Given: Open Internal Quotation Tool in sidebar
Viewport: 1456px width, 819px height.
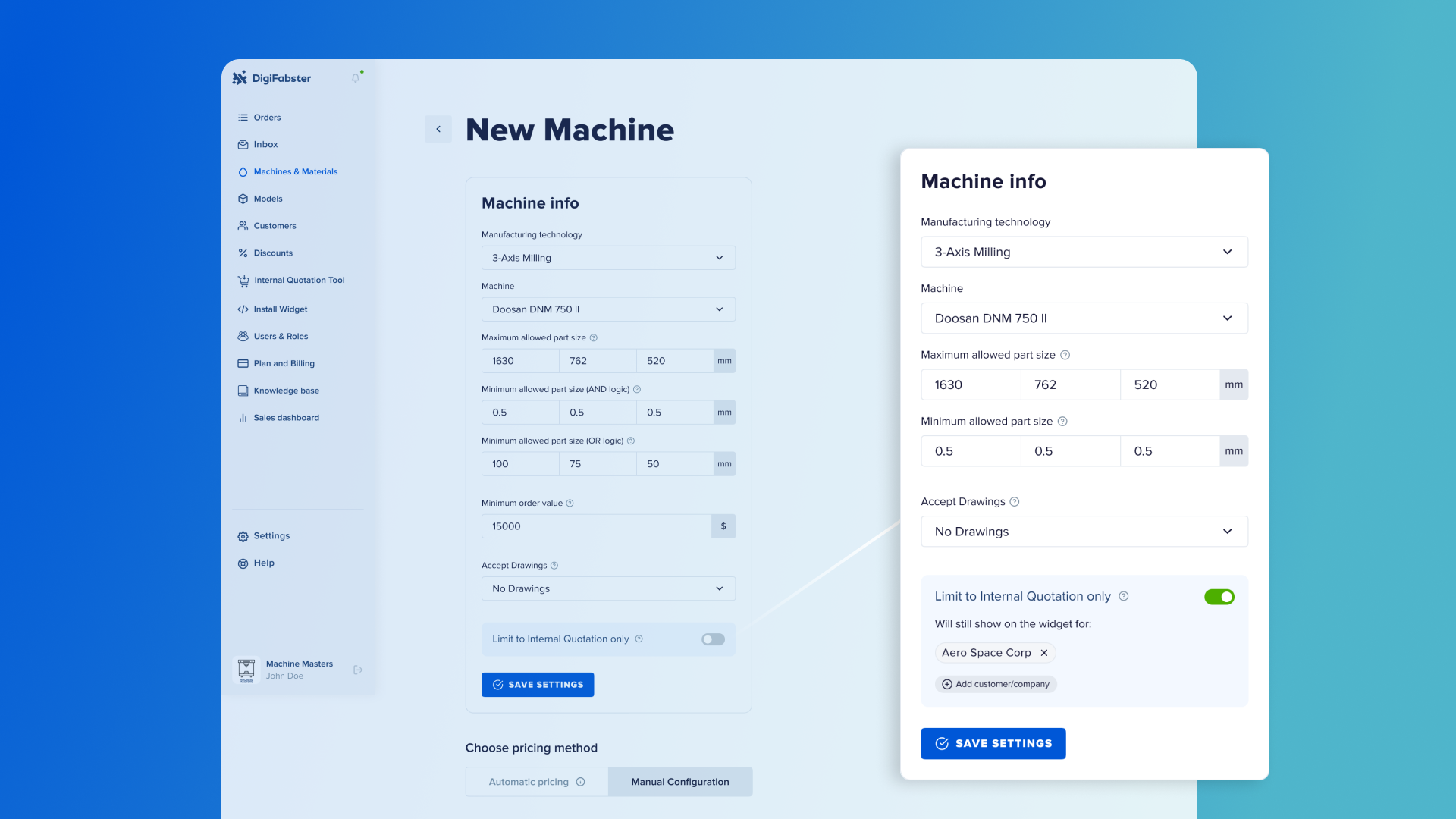Looking at the screenshot, I should [x=299, y=281].
